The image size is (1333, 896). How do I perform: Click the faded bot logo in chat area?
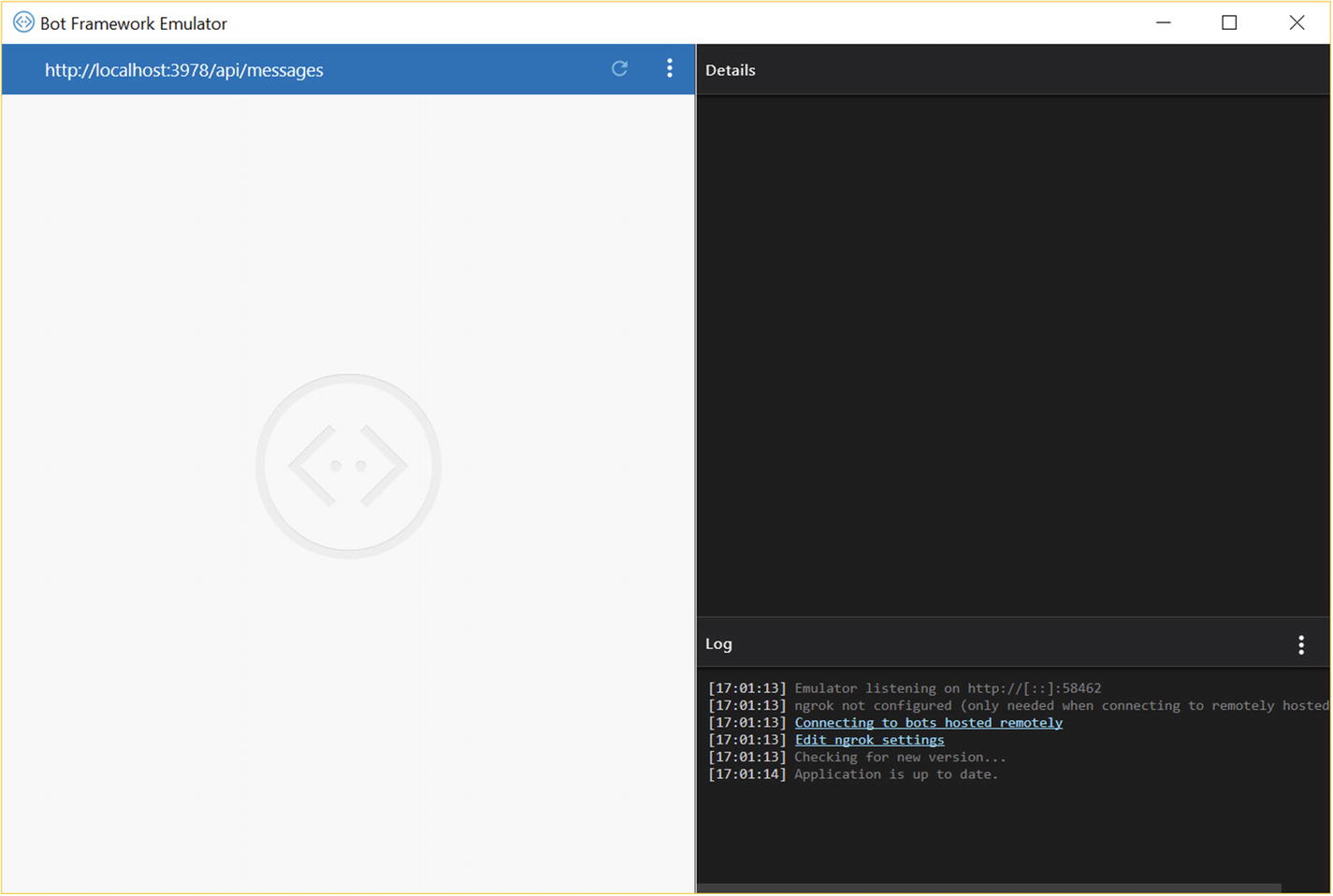tap(348, 466)
